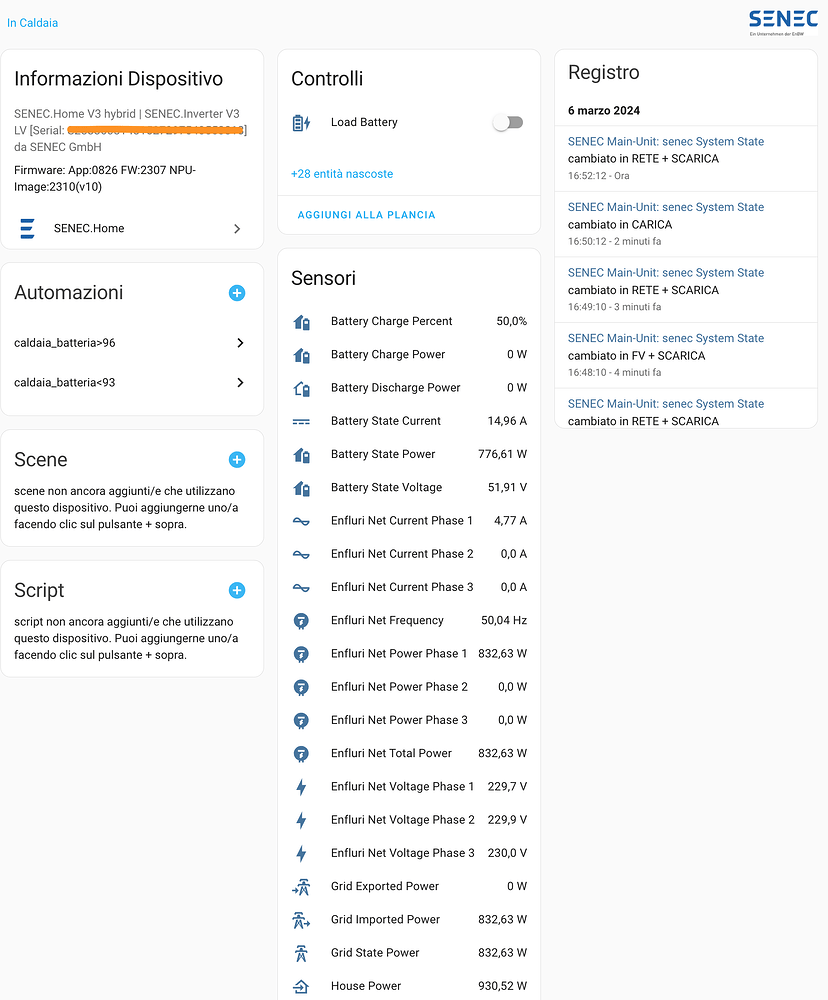Click the House Power home icon
The image size is (828, 1000).
click(301, 986)
